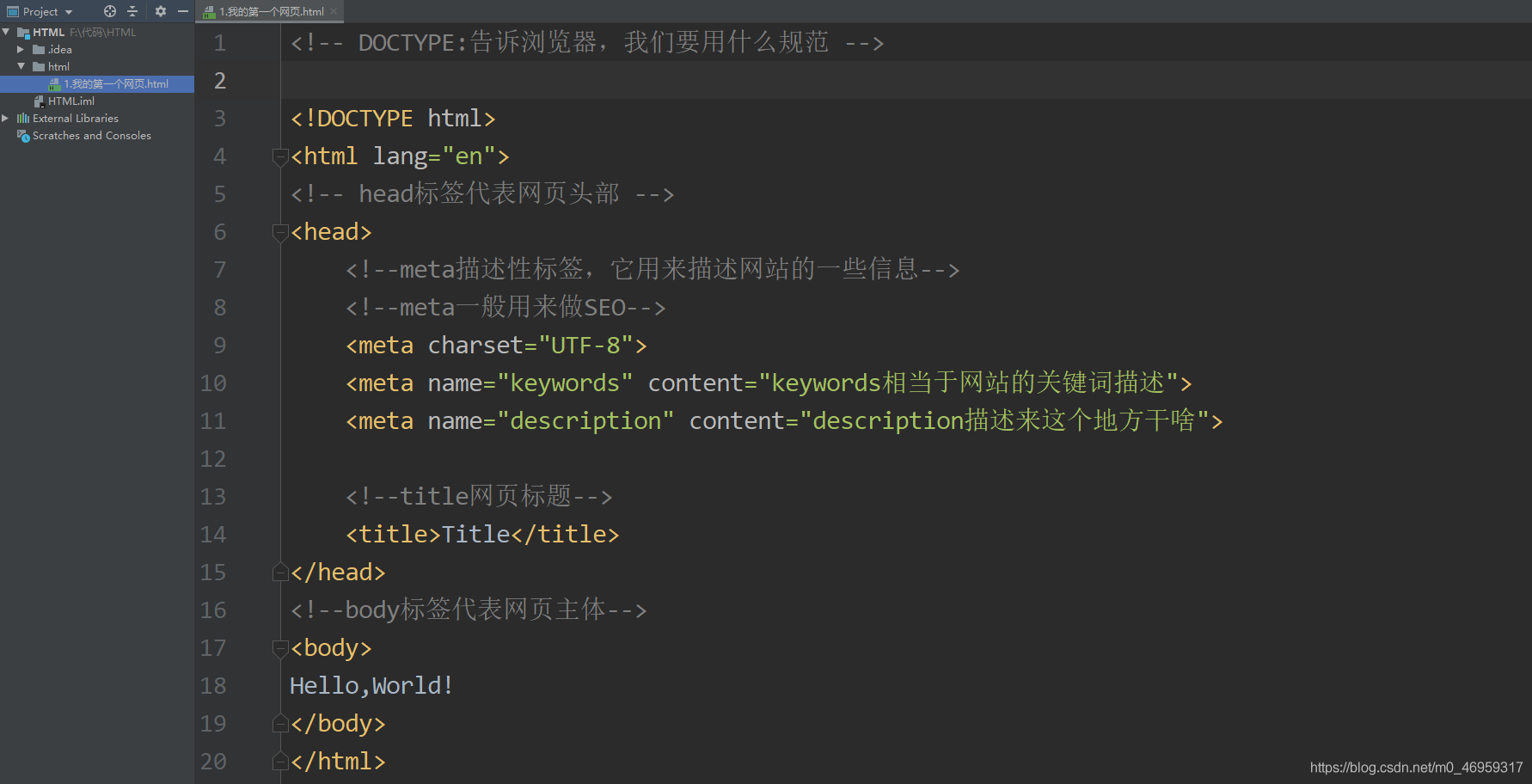
Task: Click the meta描述性标签 comment on line 7
Action: coord(653,270)
